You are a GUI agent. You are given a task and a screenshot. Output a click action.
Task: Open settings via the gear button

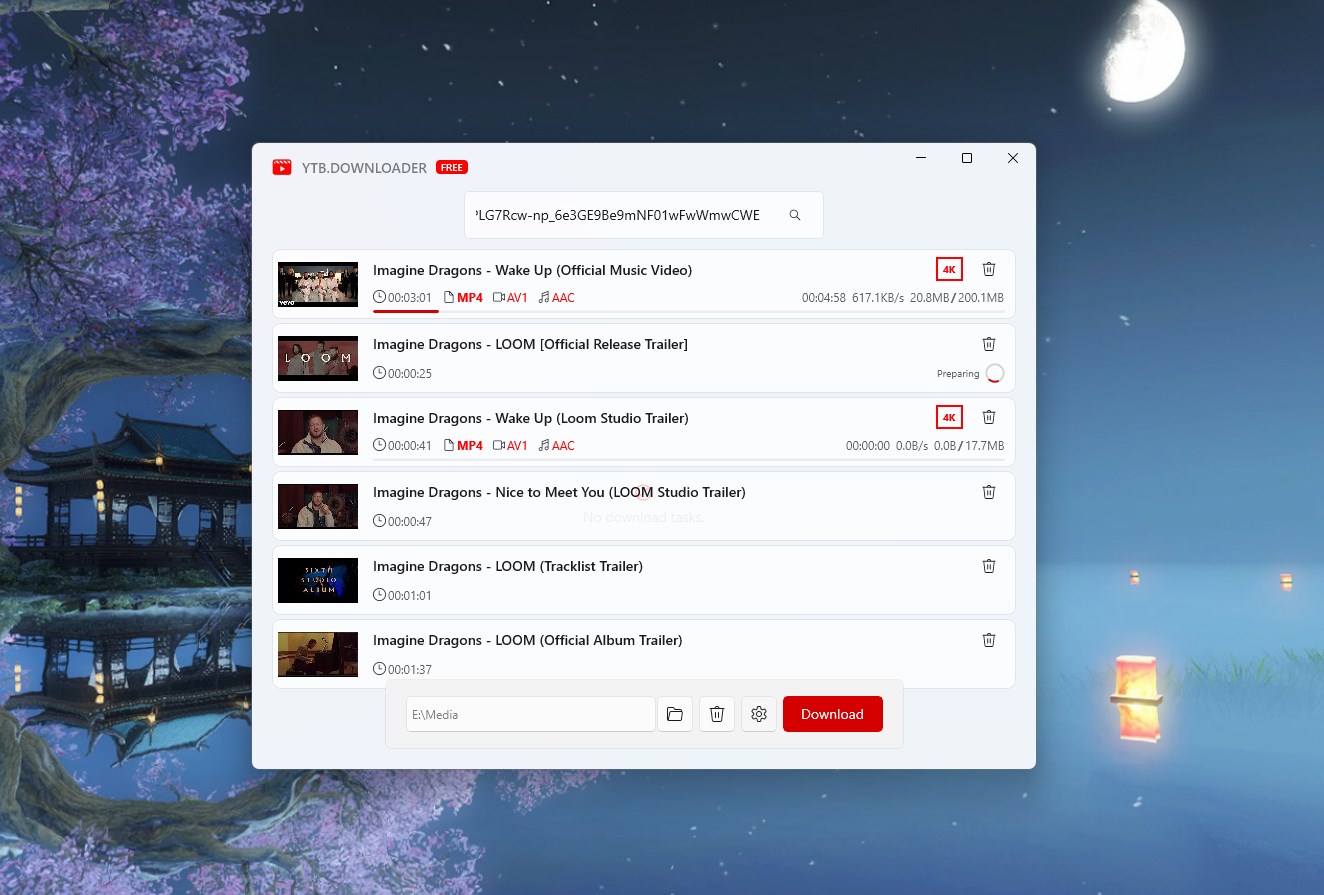coord(759,714)
